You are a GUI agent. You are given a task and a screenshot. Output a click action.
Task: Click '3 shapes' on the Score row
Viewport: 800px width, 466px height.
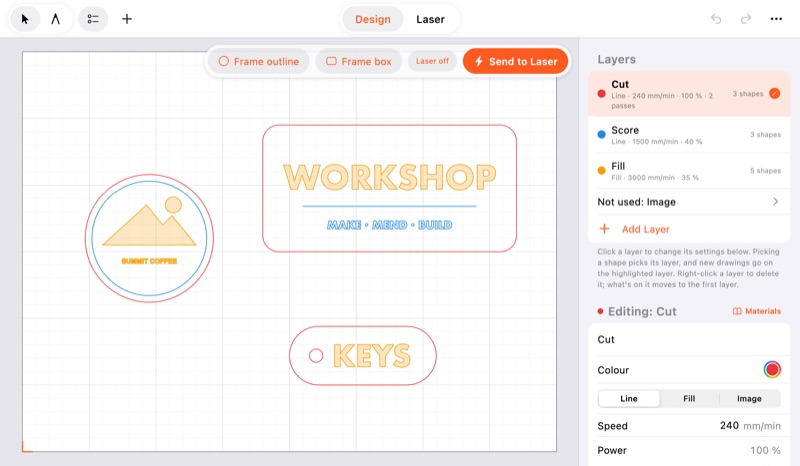765,135
